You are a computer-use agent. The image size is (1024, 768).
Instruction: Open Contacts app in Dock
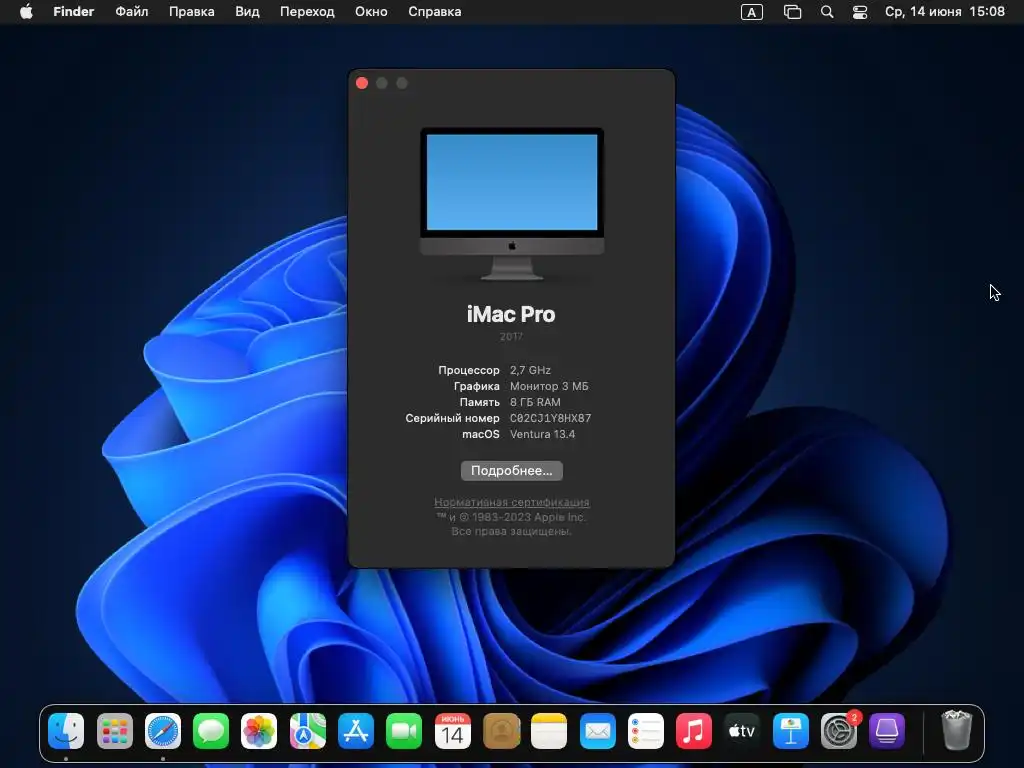tap(501, 731)
